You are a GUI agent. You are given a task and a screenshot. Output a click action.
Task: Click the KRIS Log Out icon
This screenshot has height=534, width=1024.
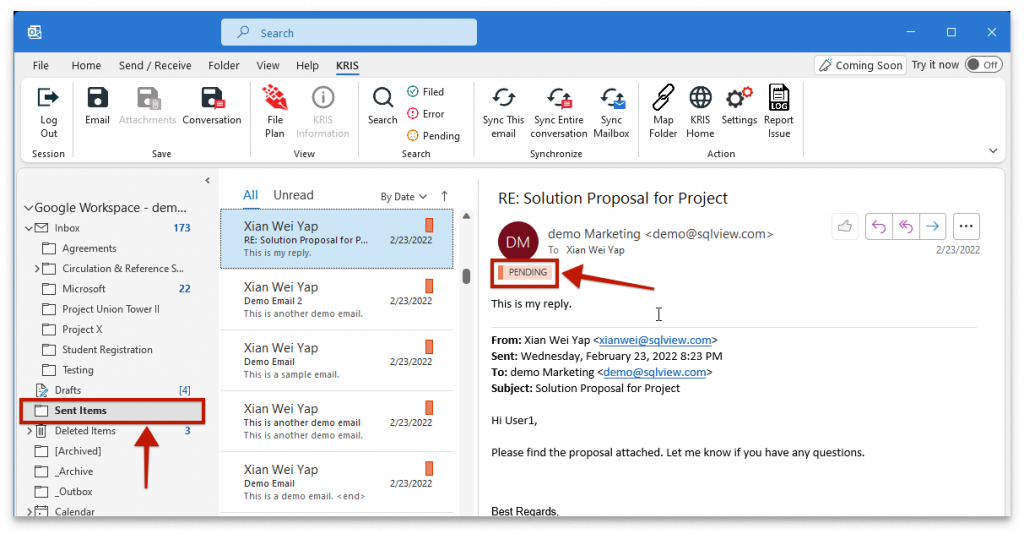48,98
